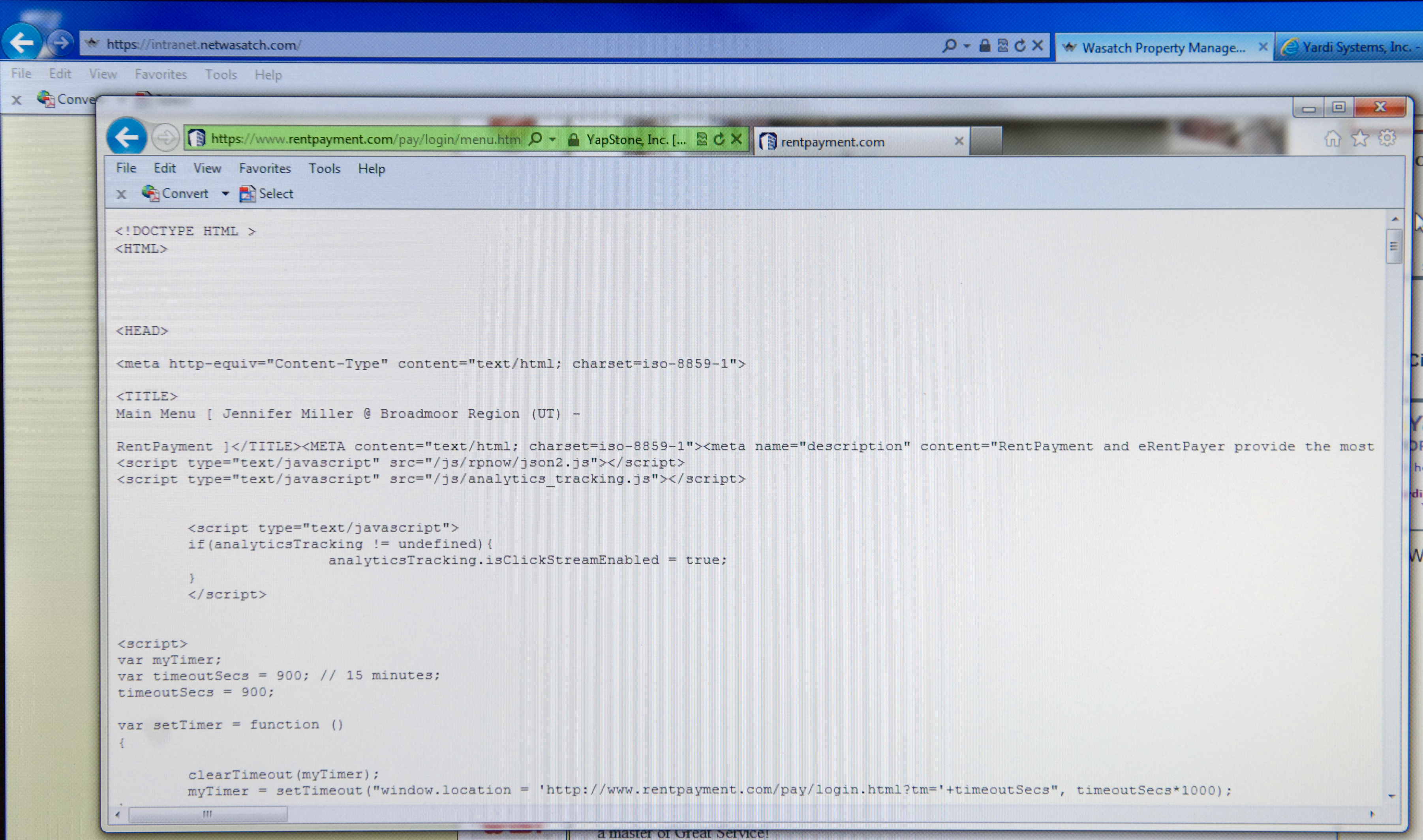Open File menu in rentpayment window
This screenshot has height=840, width=1423.
126,167
